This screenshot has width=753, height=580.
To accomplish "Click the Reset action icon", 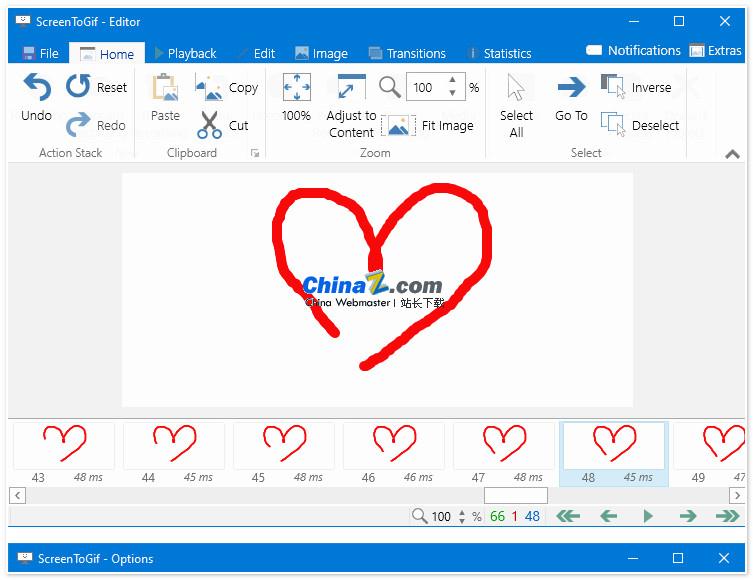I will pos(78,86).
